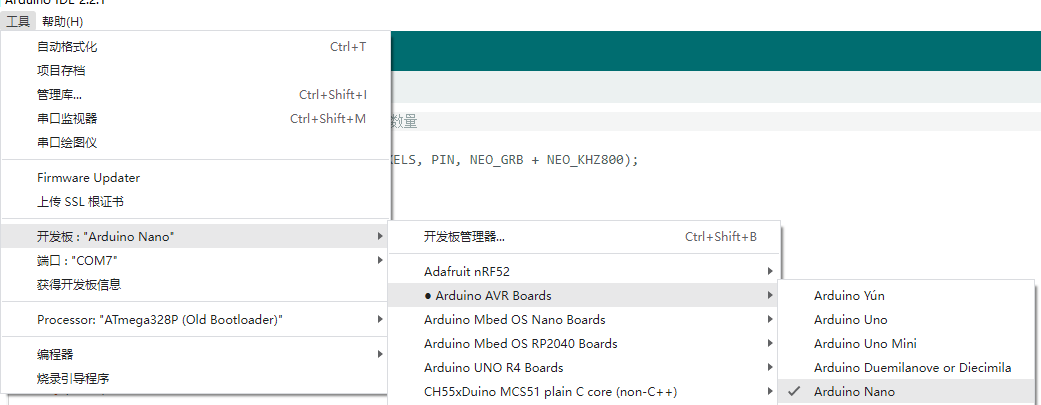The image size is (1041, 405).
Task: Click the NEO_GRB + NEO_KHZ800 code line
Action: 515,160
